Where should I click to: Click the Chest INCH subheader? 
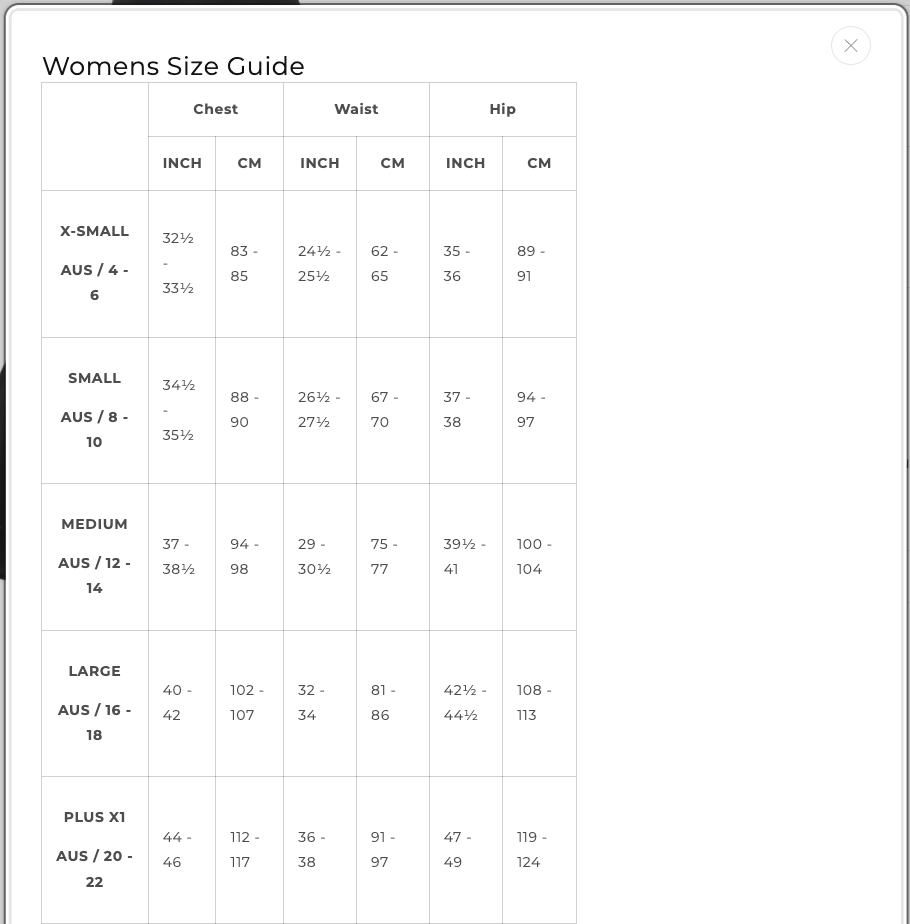182,163
